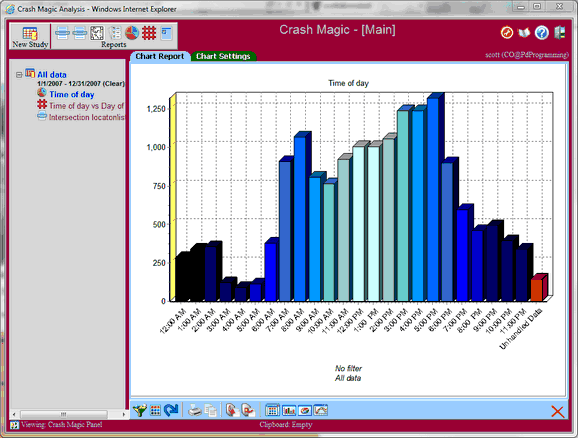This screenshot has width=578, height=438.
Task: Open the Time of day report
Action: pyautogui.click(x=72, y=94)
